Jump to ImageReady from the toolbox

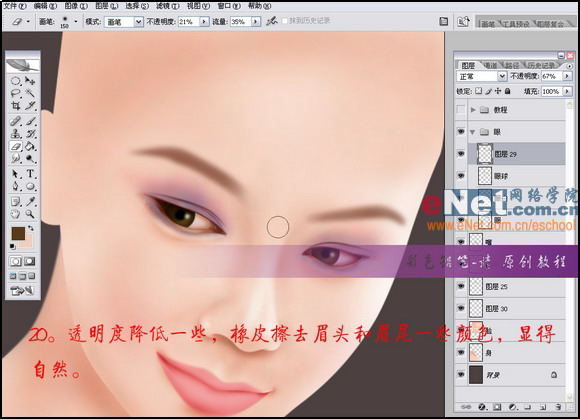(x=23, y=291)
